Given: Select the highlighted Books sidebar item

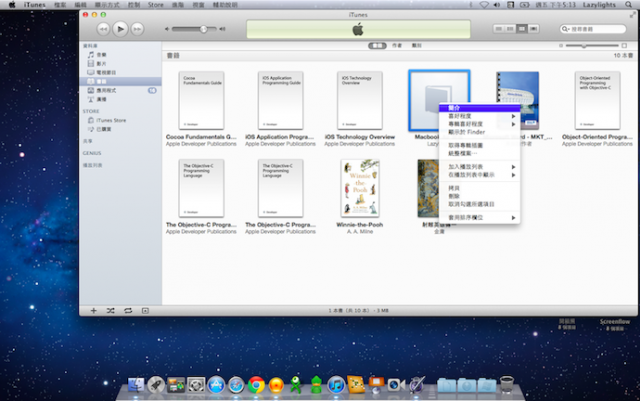Looking at the screenshot, I should (x=120, y=82).
